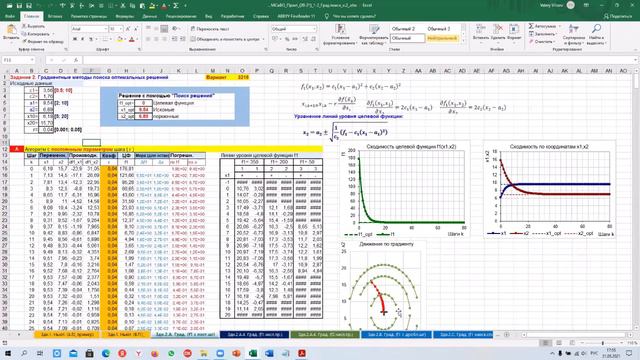Switch to the Developer (Разработчик) tab

233,16
